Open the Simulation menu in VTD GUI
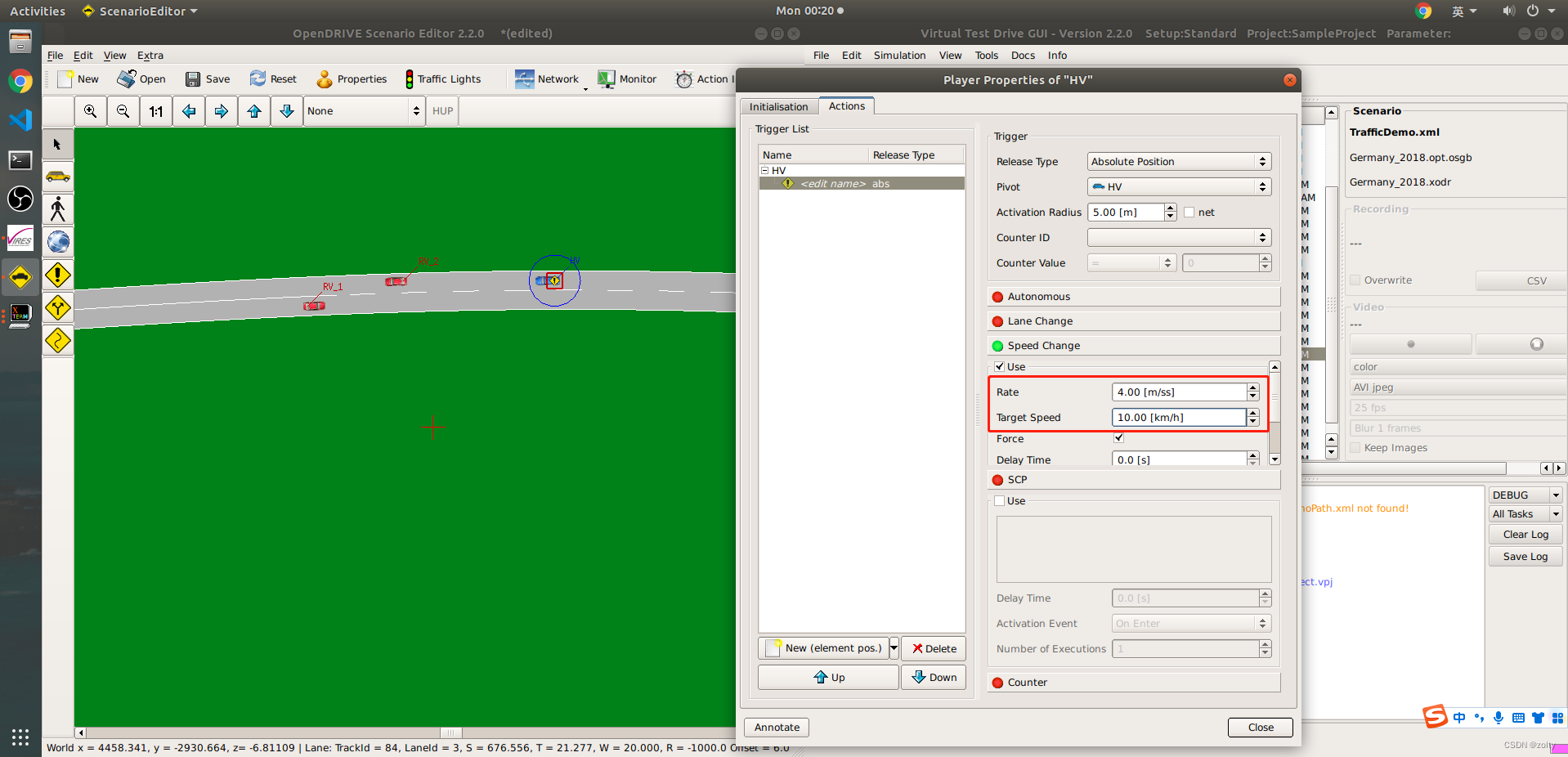This screenshot has height=757, width=1568. [899, 56]
